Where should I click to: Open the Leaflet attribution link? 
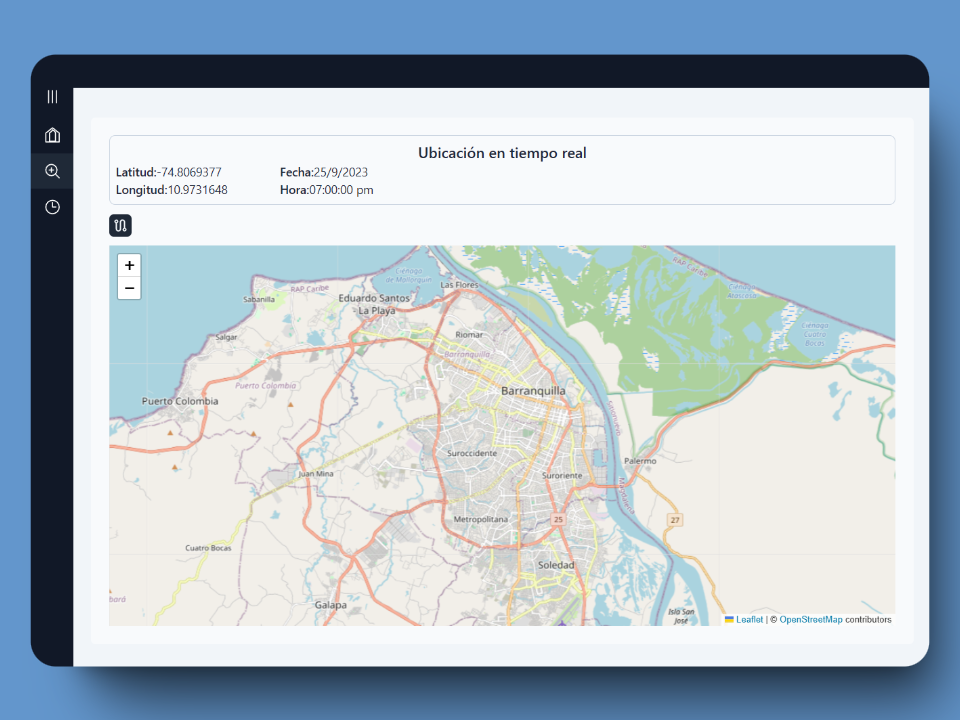click(749, 619)
